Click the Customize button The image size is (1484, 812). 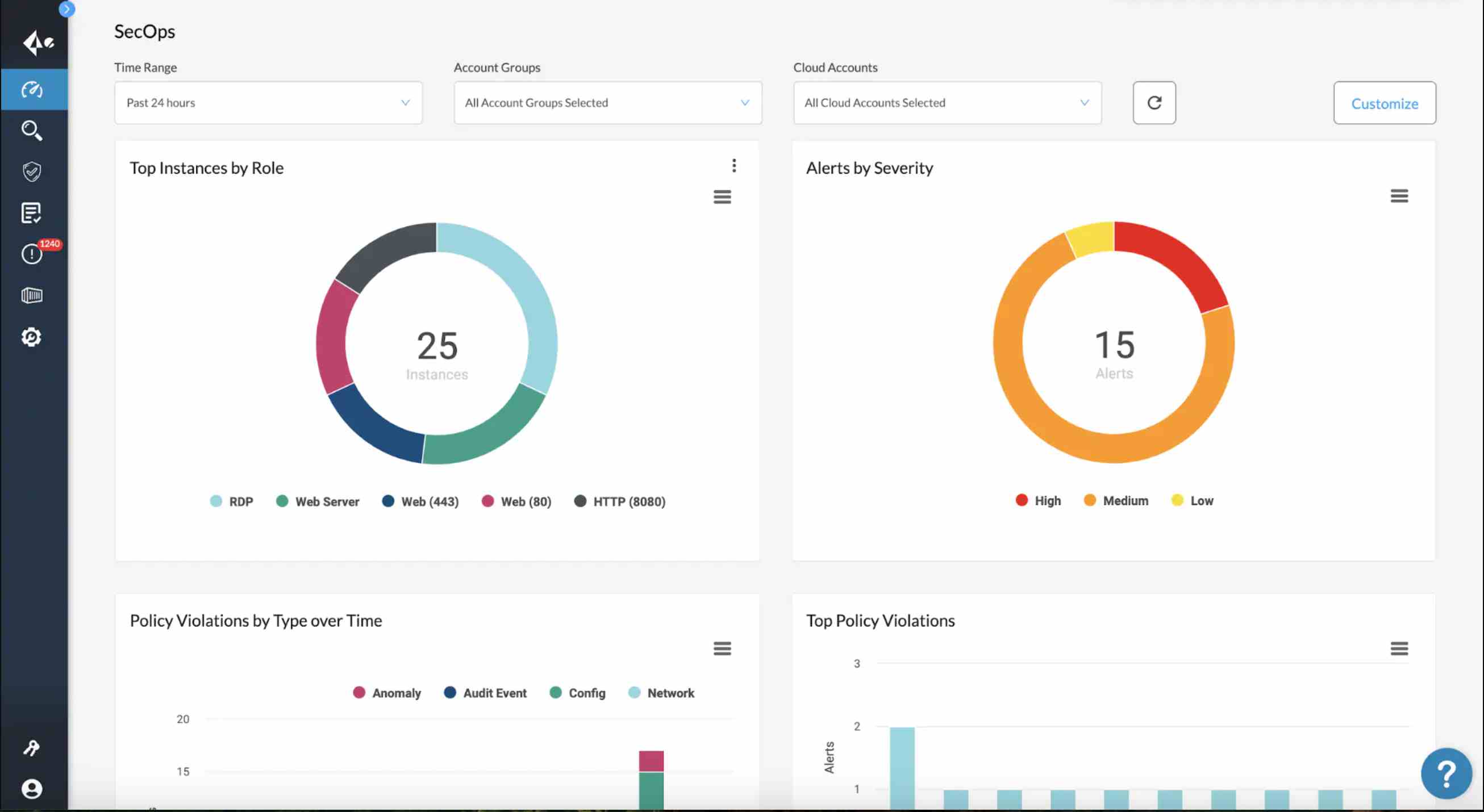1385,103
